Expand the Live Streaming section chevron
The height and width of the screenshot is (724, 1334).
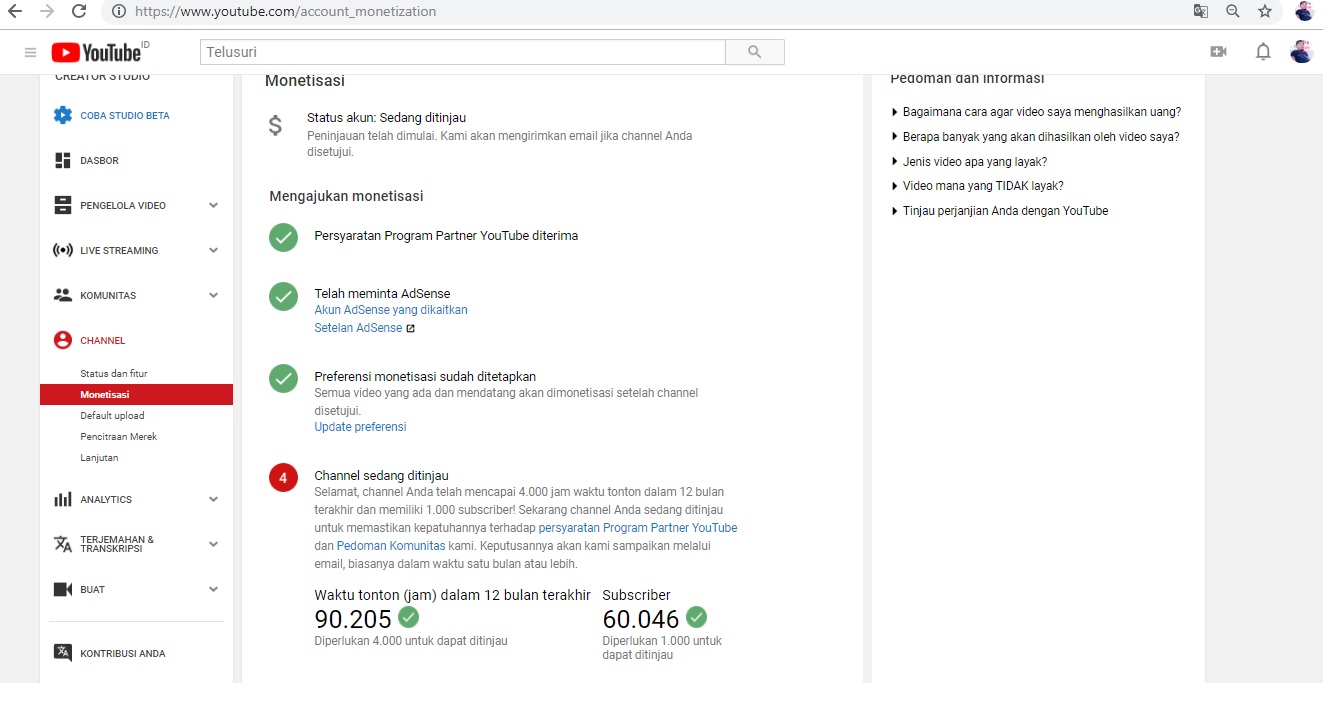pos(213,250)
